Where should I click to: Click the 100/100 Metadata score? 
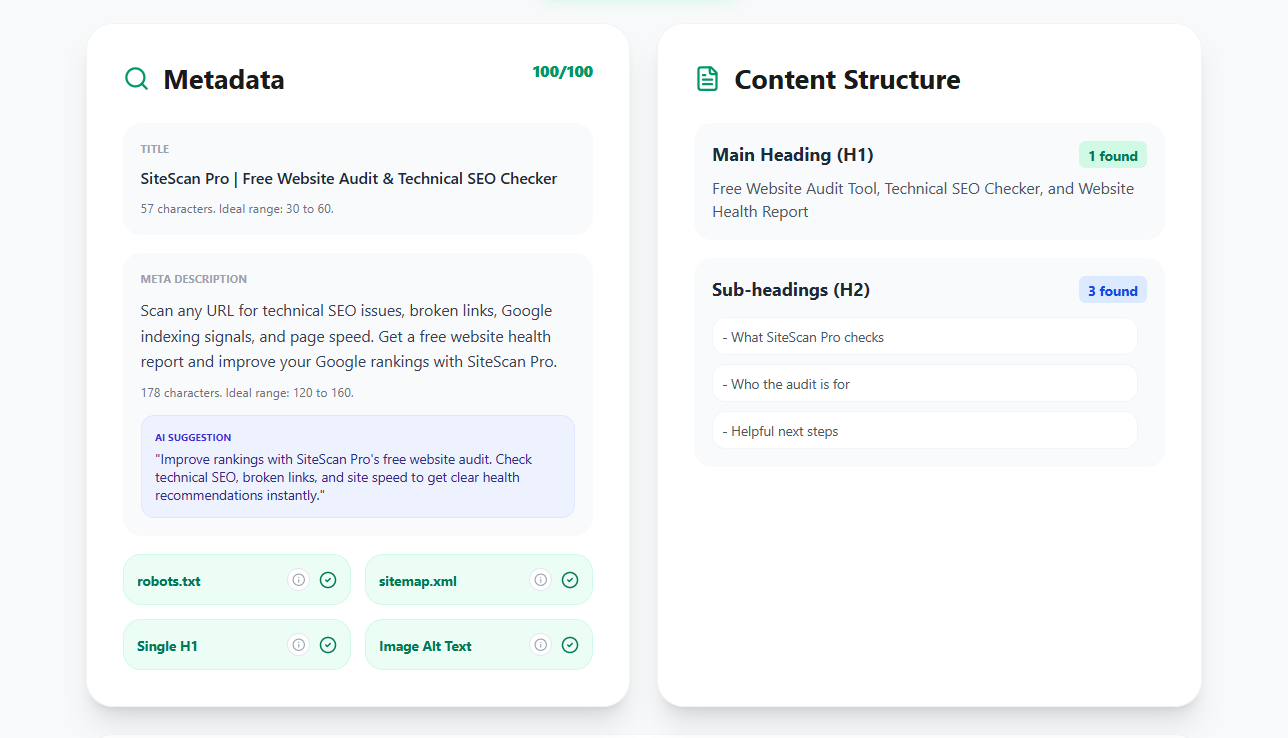point(562,71)
